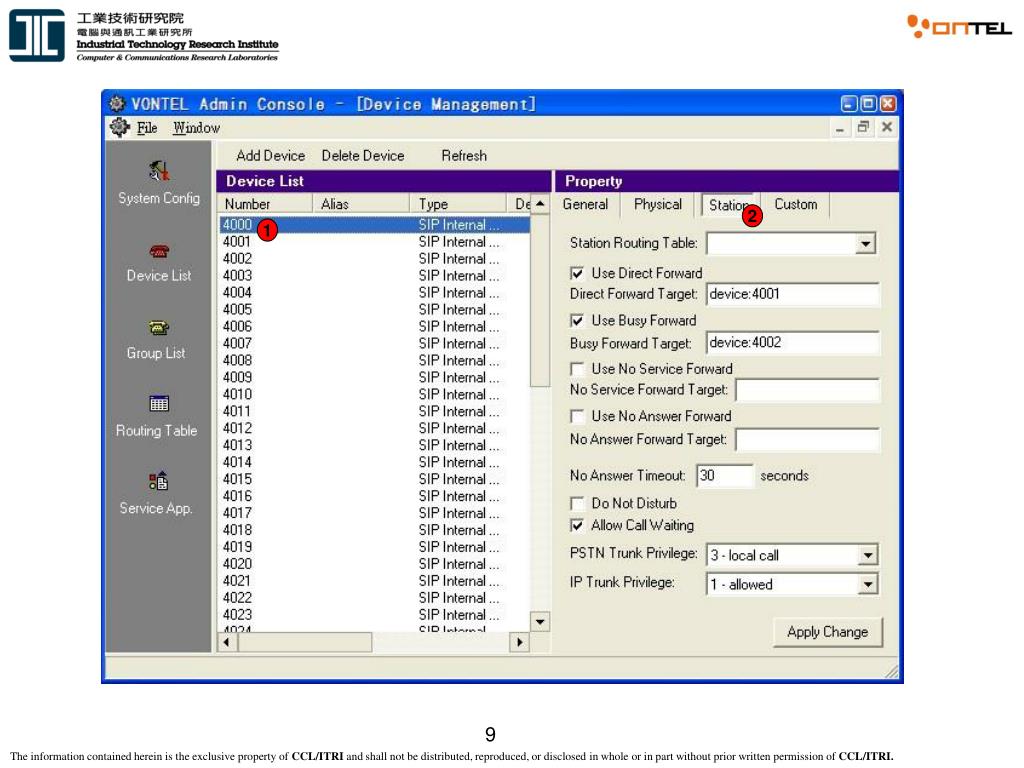Screen dimensions: 1024x768
Task: Click SIP Internal type of device 4012
Action: (x=458, y=428)
